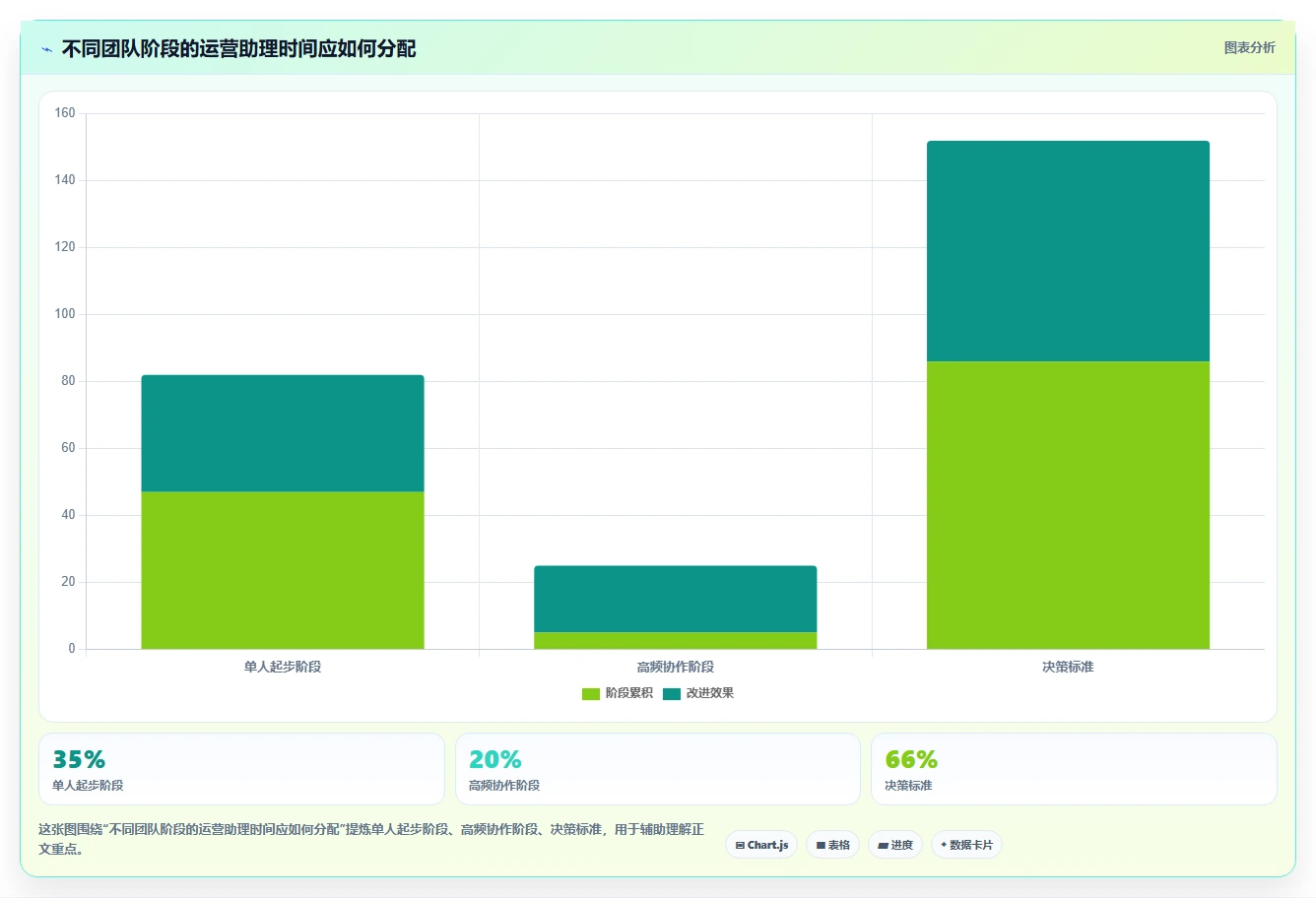Click the teal 改进效果 legend color box
Viewport: 1316px width, 898px height.
[672, 693]
